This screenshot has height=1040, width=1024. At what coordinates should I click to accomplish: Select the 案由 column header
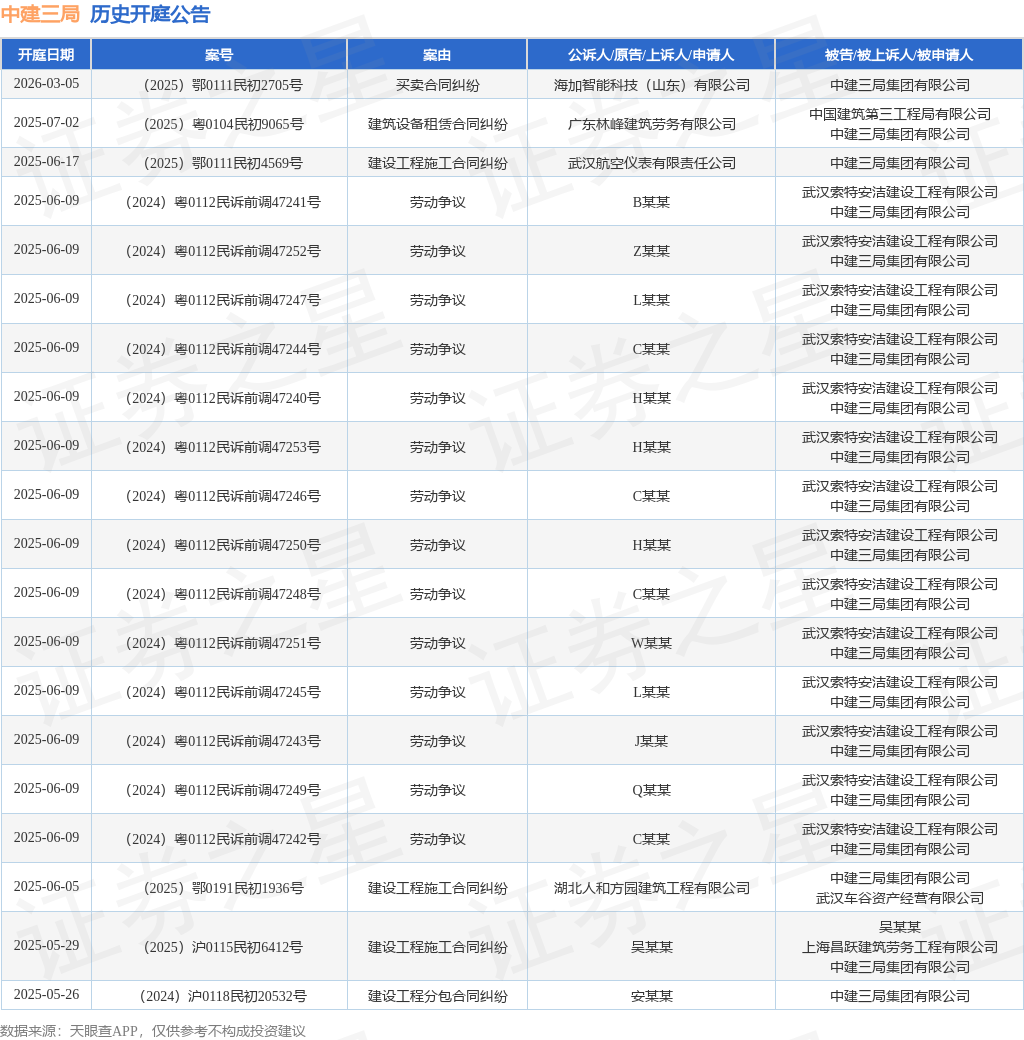click(x=437, y=54)
